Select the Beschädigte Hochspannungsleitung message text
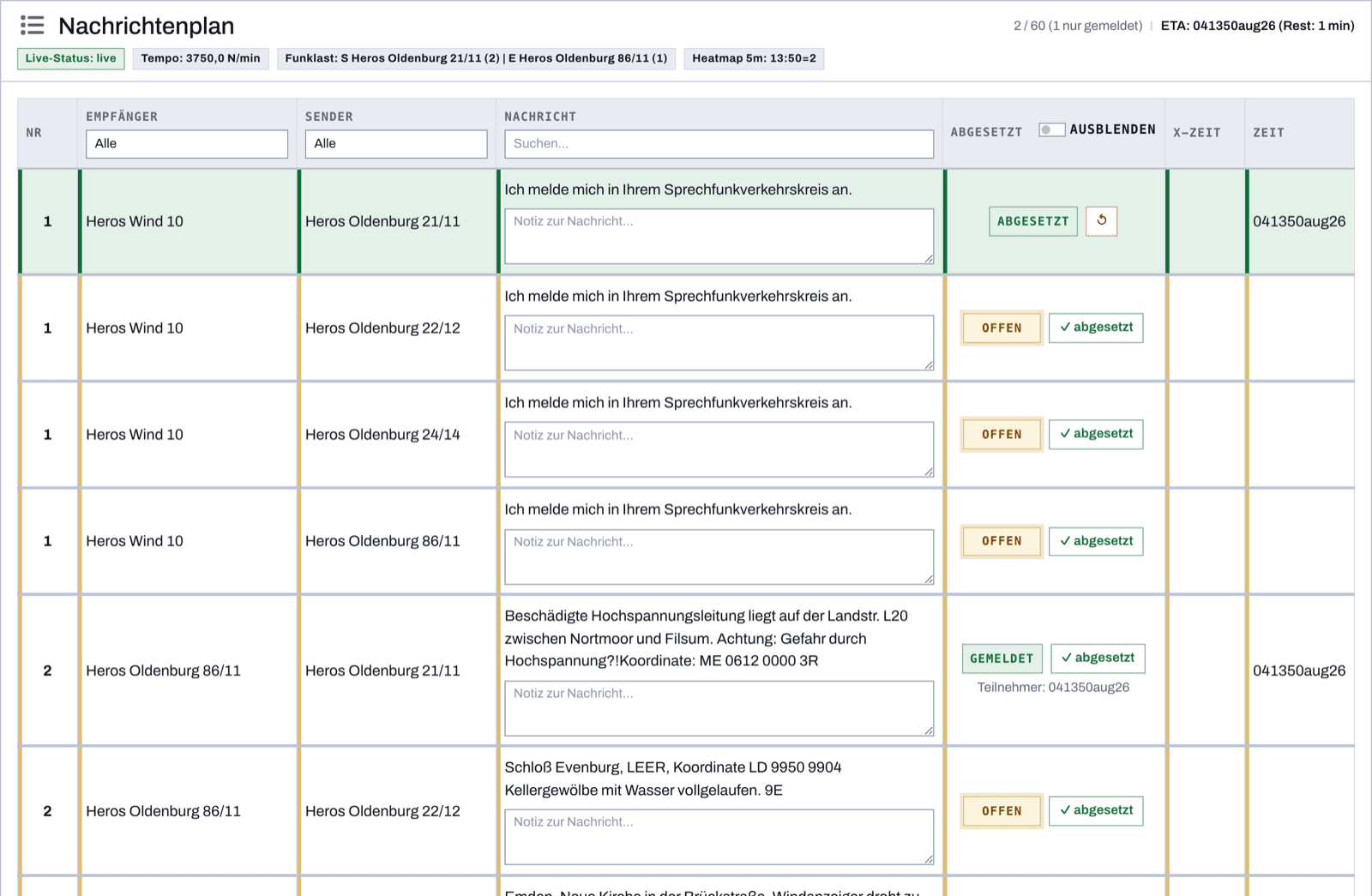Image resolution: width=1372 pixels, height=896 pixels. coord(707,639)
